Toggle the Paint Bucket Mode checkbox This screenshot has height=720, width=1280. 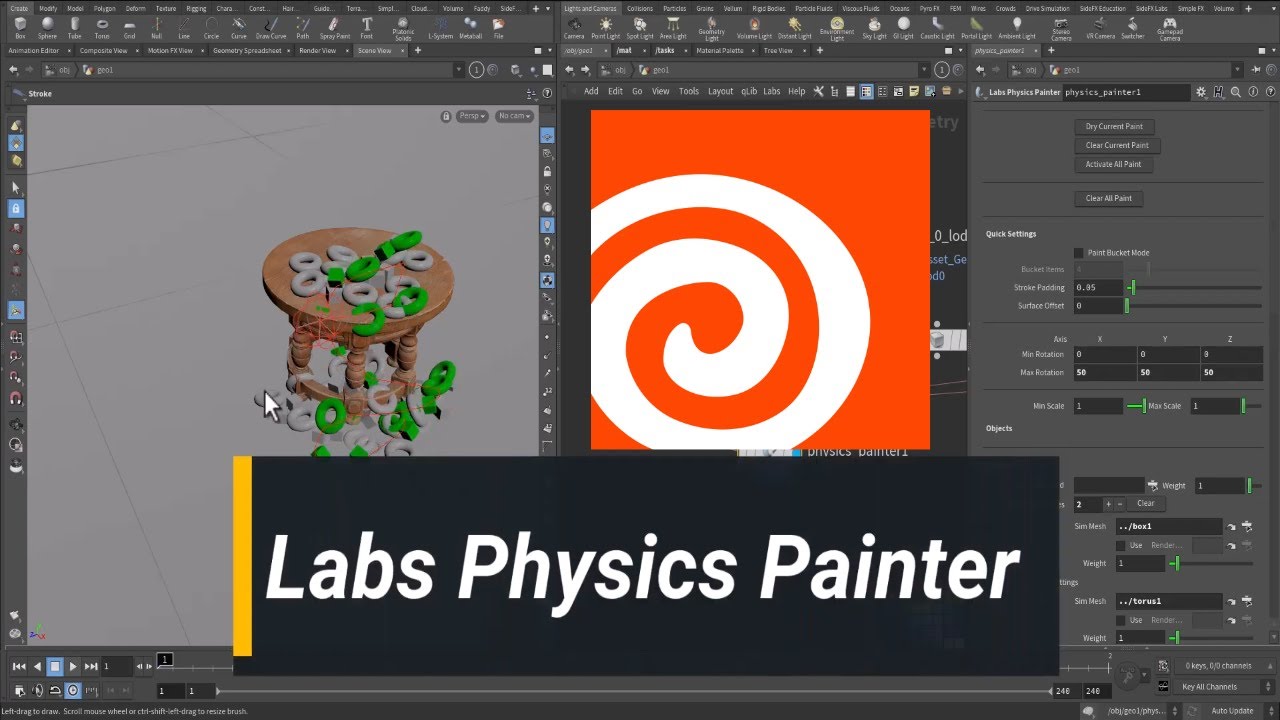pos(1079,253)
